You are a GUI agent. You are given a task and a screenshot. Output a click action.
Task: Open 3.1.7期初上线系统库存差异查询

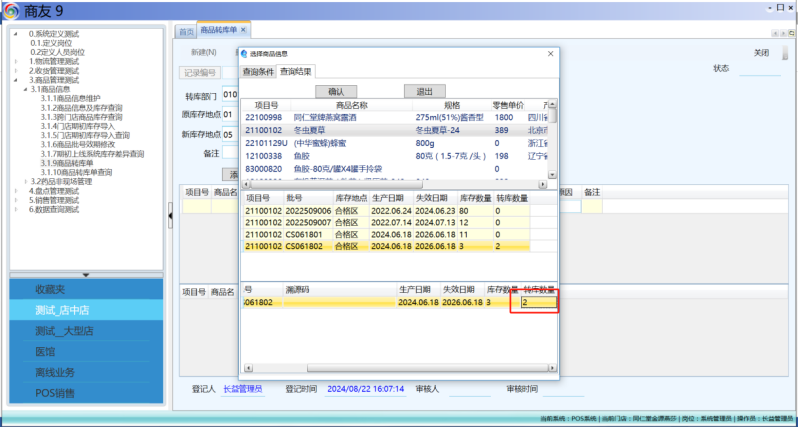coord(92,154)
